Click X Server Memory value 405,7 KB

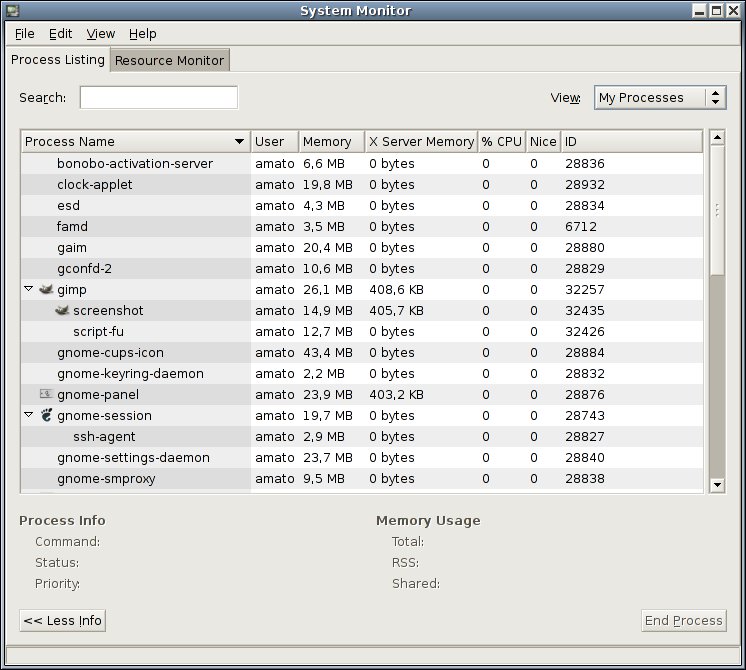[x=396, y=310]
